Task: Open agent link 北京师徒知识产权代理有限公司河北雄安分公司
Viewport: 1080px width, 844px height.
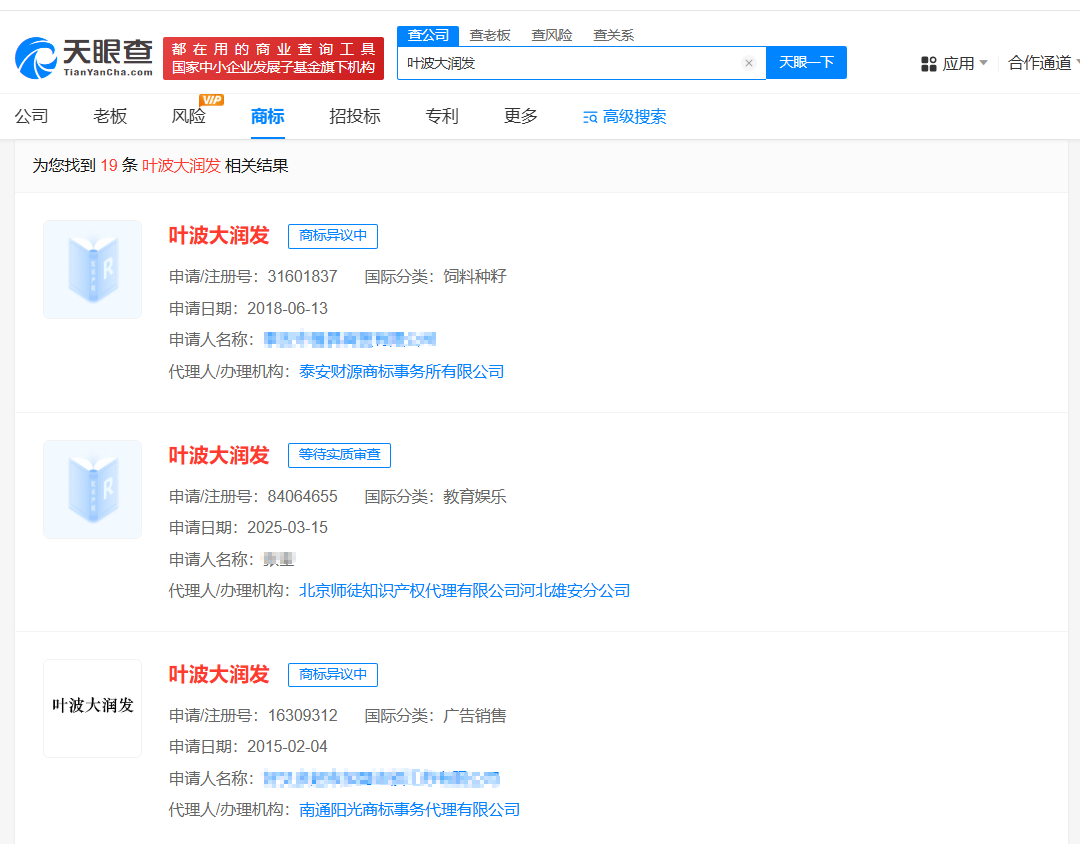Action: [x=465, y=590]
